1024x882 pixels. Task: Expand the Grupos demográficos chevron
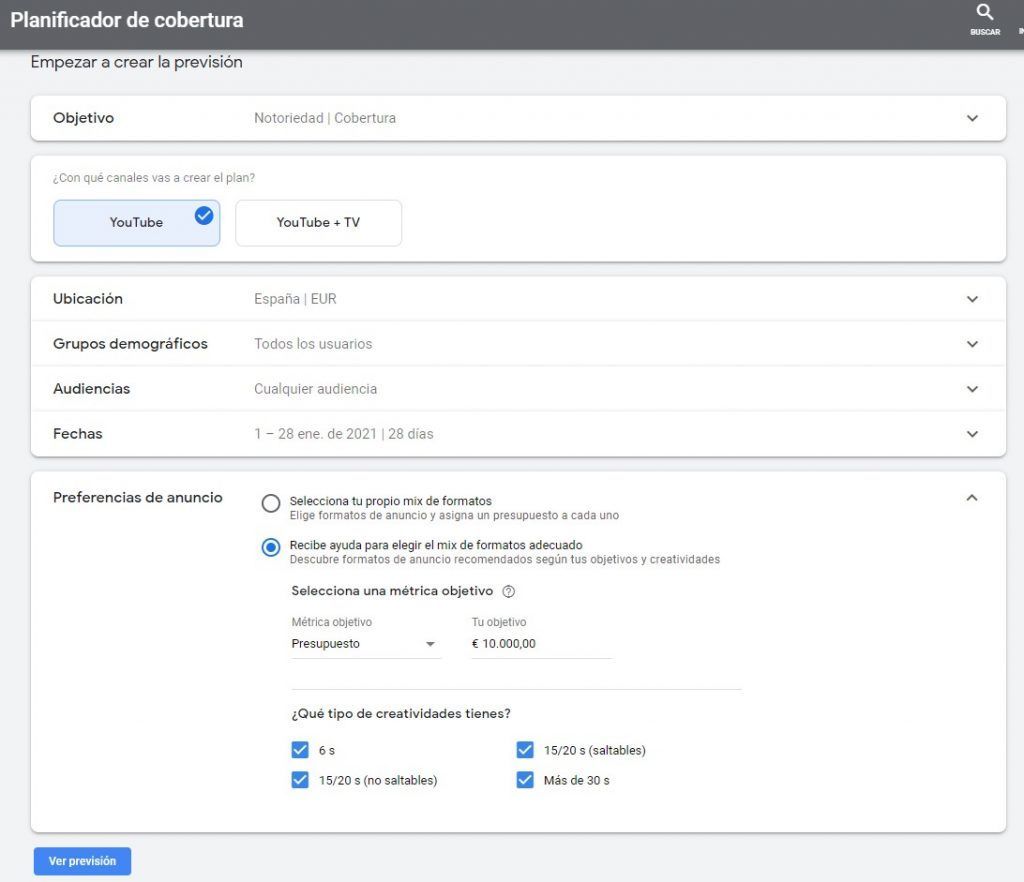tap(972, 344)
